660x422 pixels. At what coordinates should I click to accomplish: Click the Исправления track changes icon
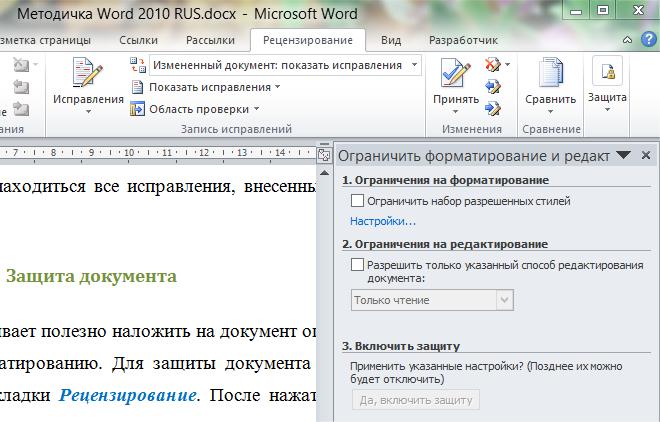click(x=88, y=72)
